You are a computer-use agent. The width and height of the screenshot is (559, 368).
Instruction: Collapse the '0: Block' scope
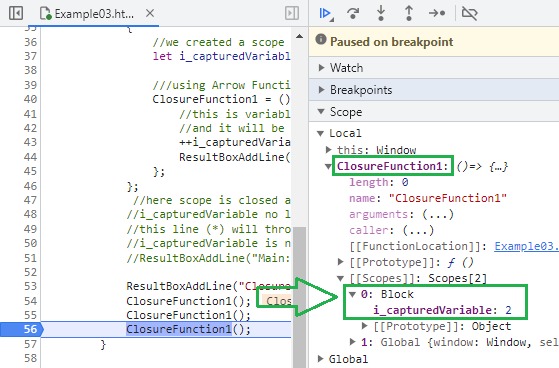click(353, 294)
